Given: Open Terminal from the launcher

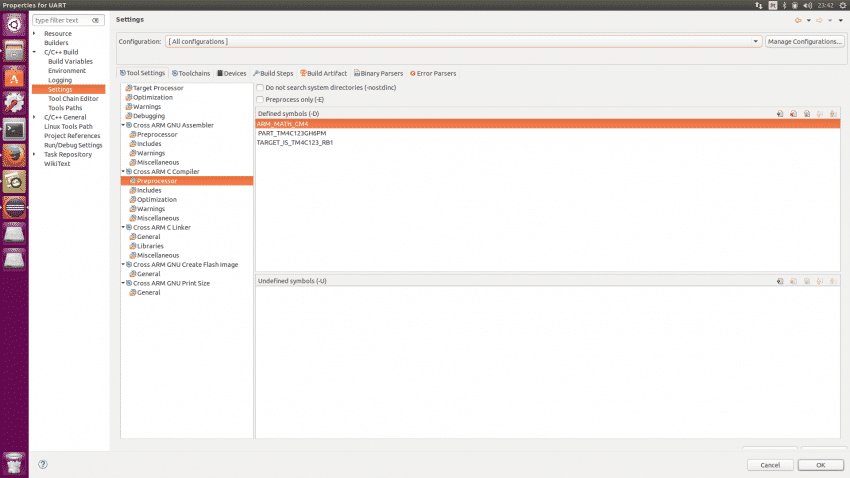Looking at the screenshot, I should (14, 130).
